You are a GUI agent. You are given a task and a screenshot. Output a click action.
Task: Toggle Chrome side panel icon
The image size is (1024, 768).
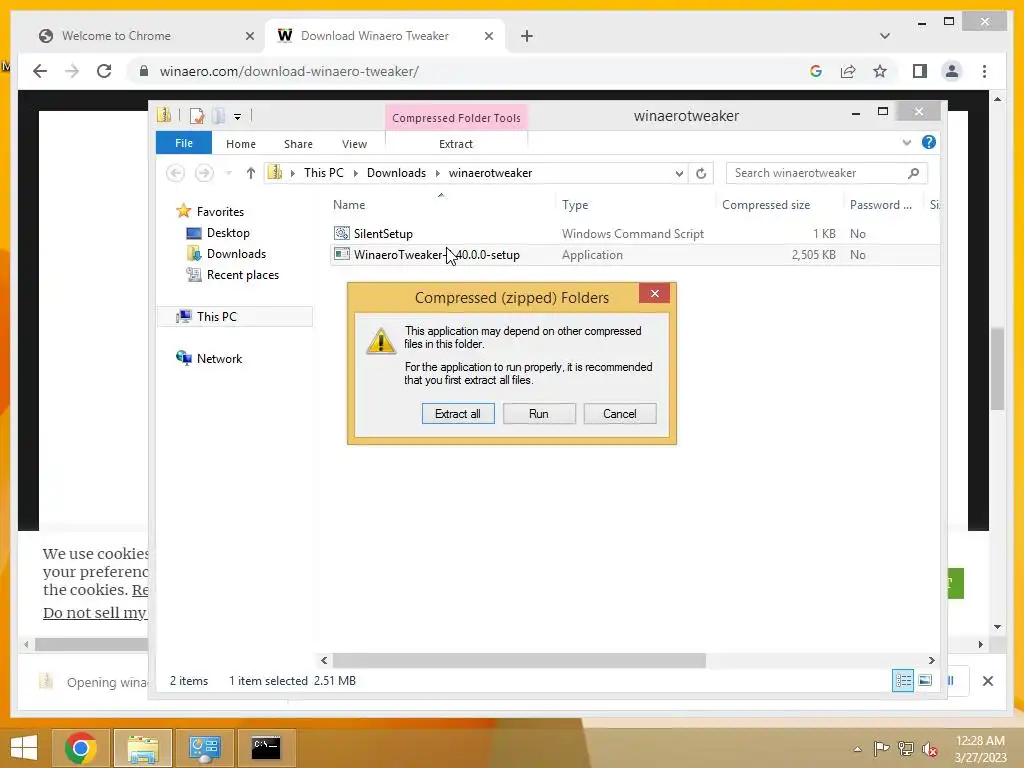click(x=920, y=71)
